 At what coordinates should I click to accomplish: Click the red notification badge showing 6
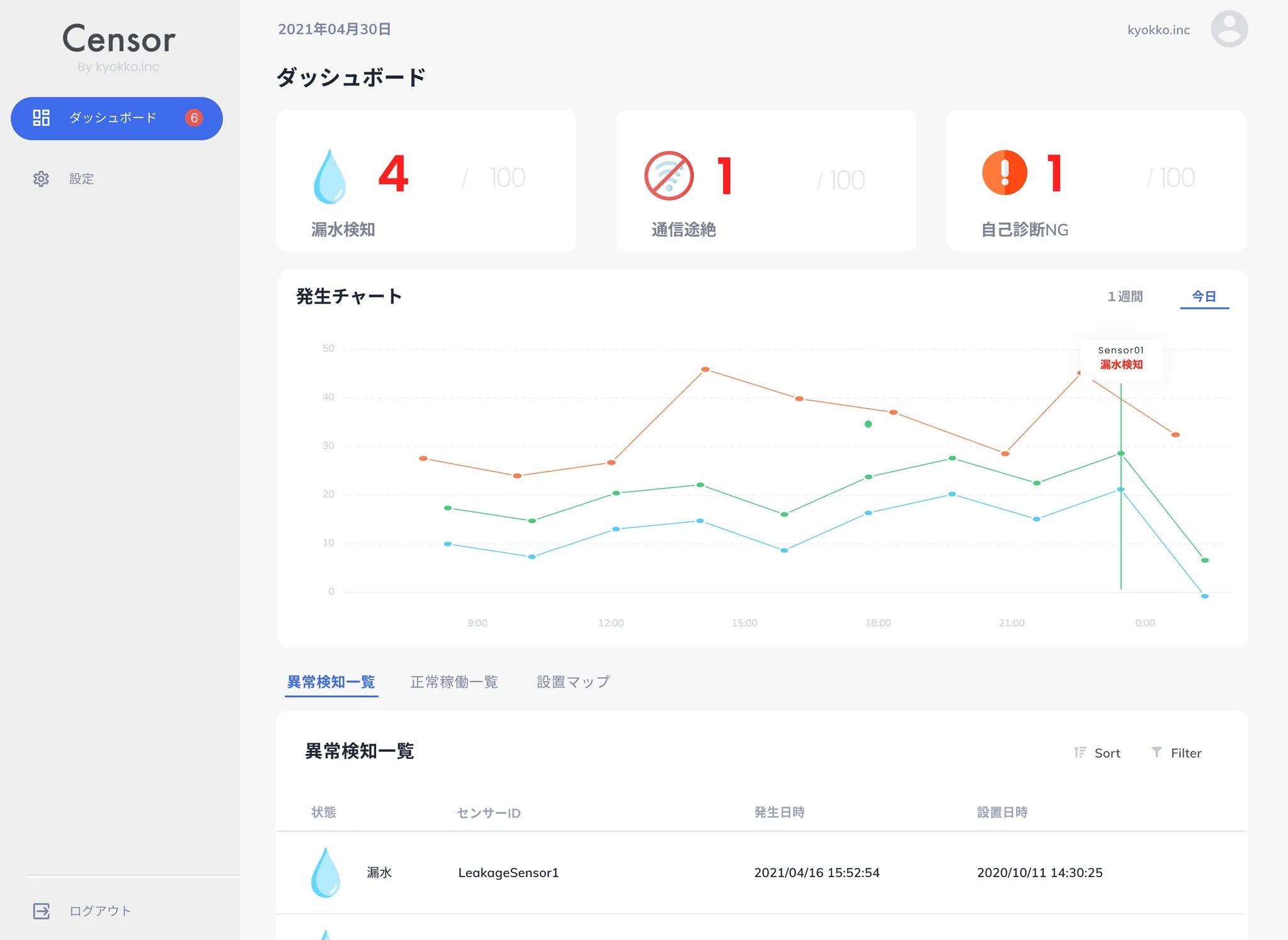point(194,118)
